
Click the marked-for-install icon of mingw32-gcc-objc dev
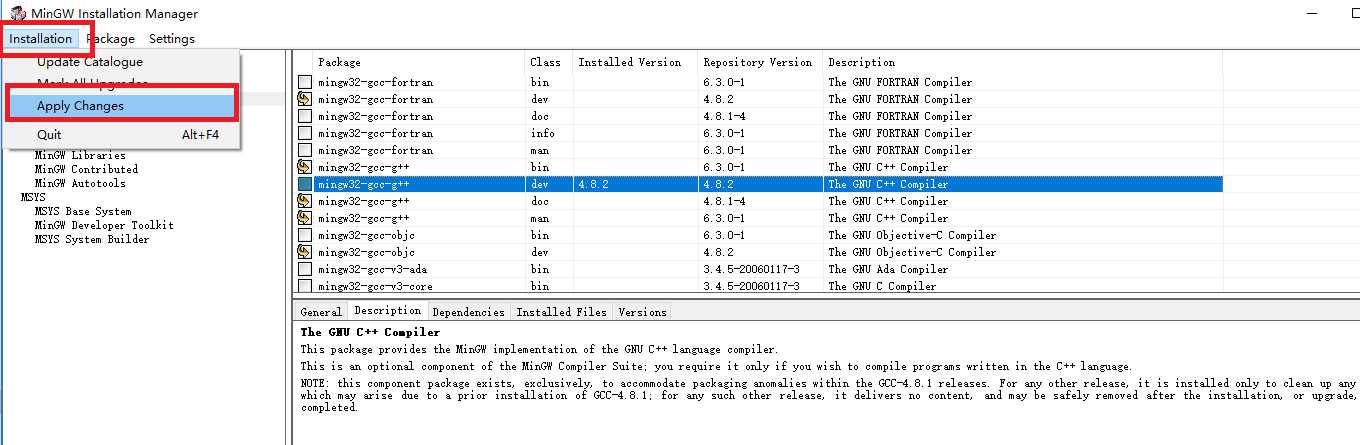(305, 252)
